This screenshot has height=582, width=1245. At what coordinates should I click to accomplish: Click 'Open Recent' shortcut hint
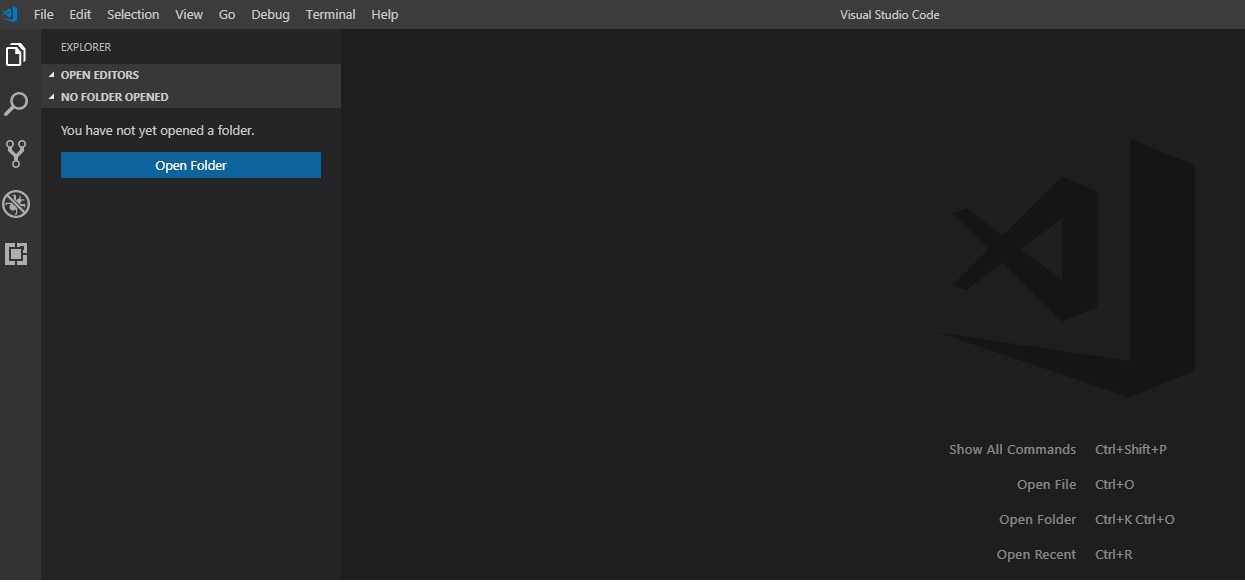[1037, 555]
